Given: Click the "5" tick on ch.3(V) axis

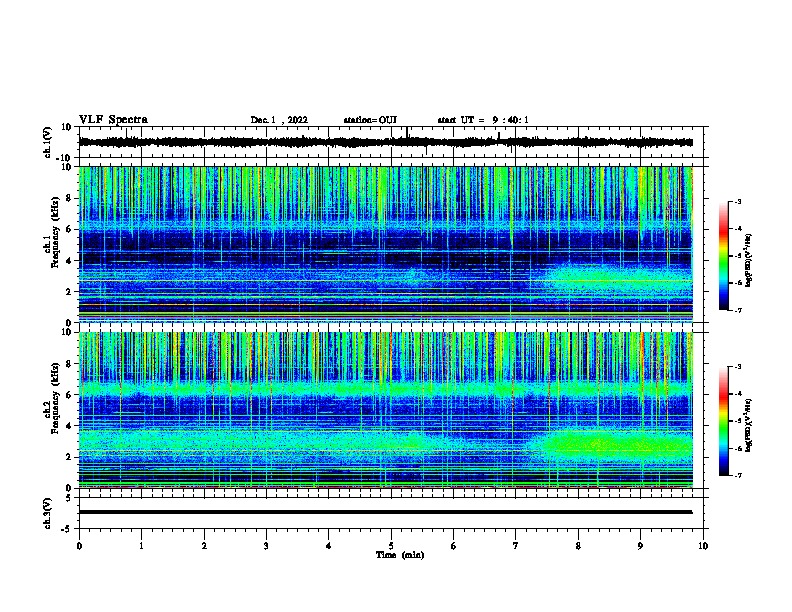Looking at the screenshot, I should (x=69, y=497).
